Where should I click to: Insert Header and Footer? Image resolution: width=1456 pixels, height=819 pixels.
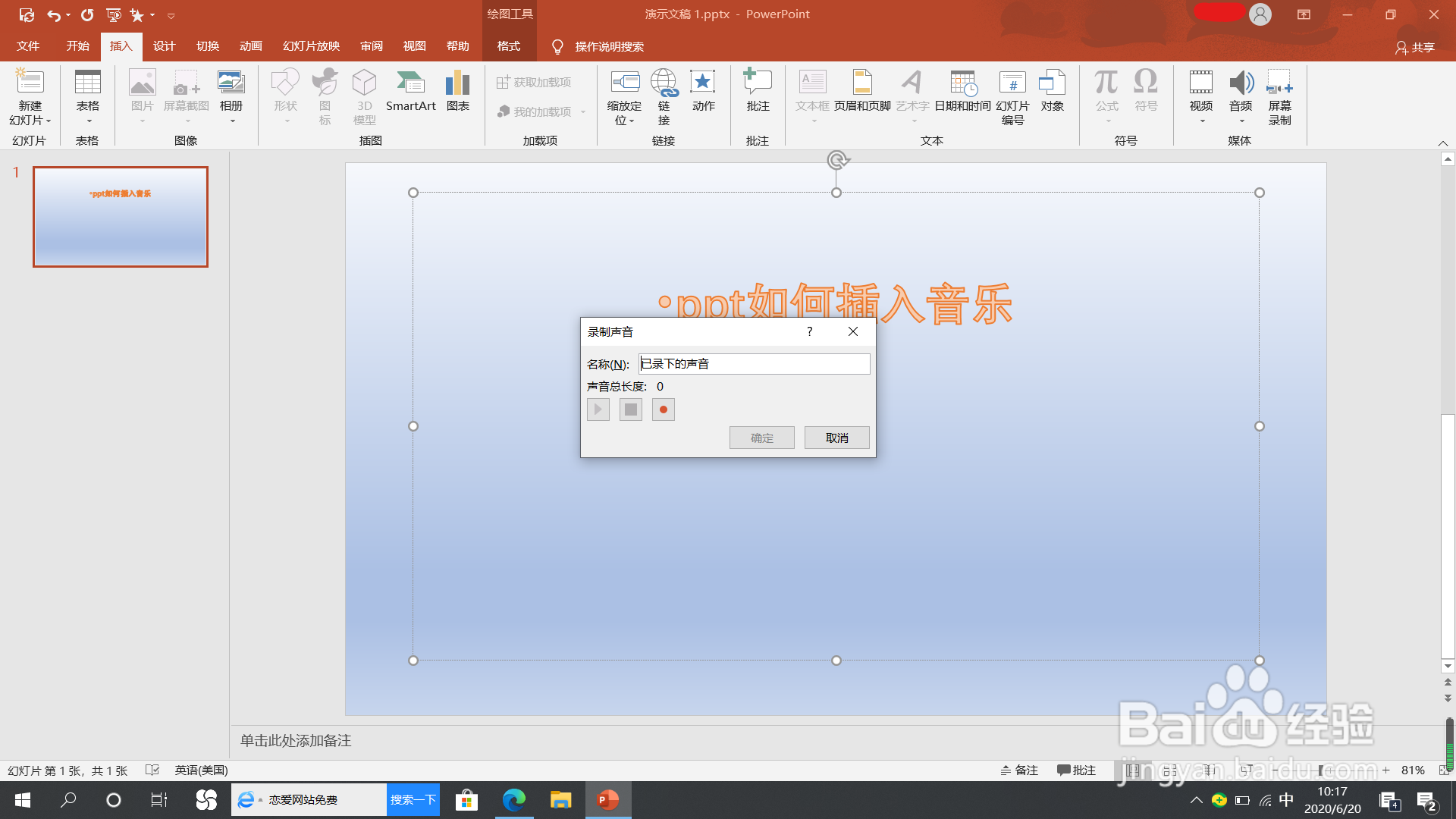[862, 91]
